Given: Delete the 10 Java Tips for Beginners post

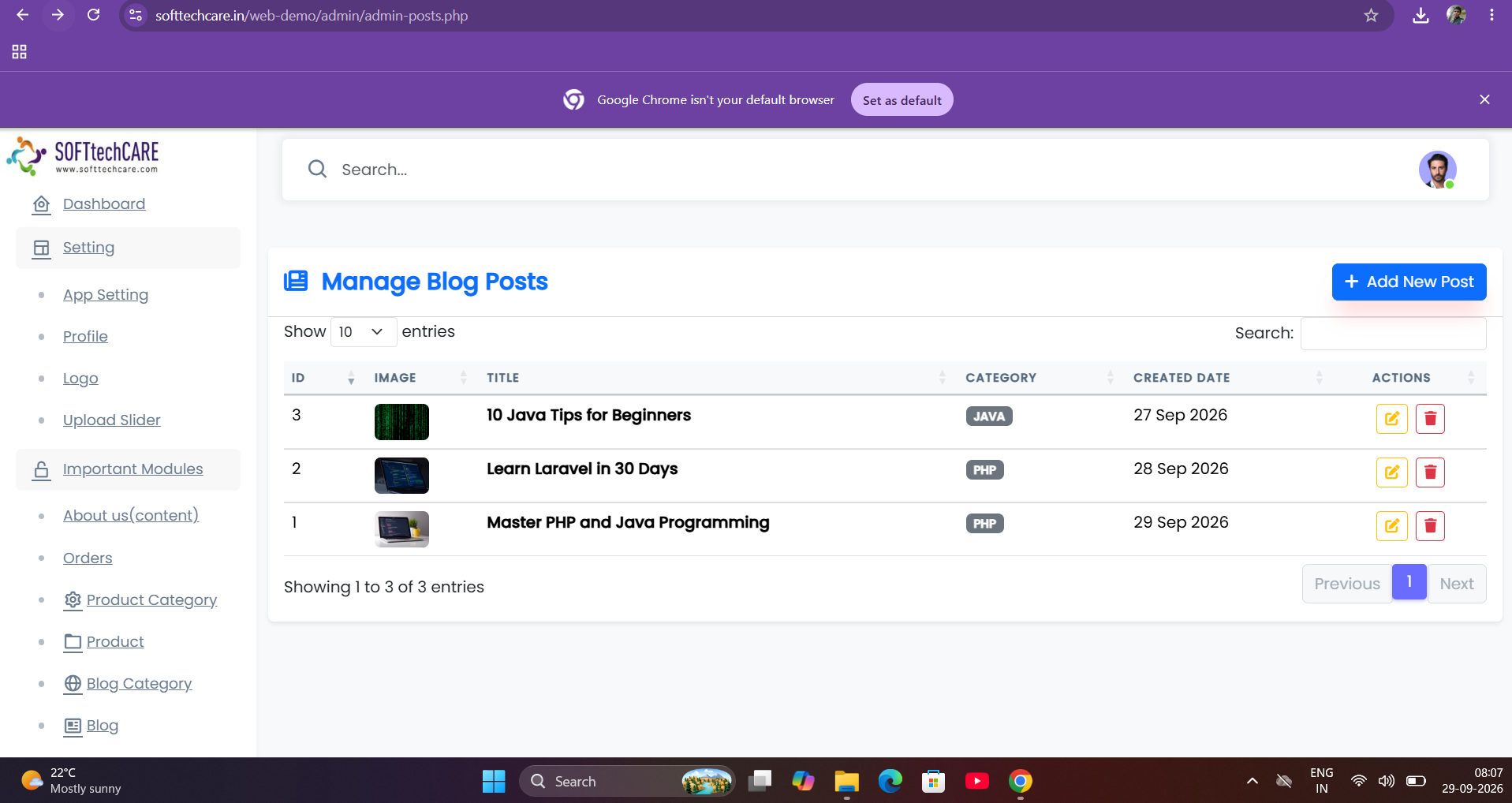Looking at the screenshot, I should tap(1430, 418).
